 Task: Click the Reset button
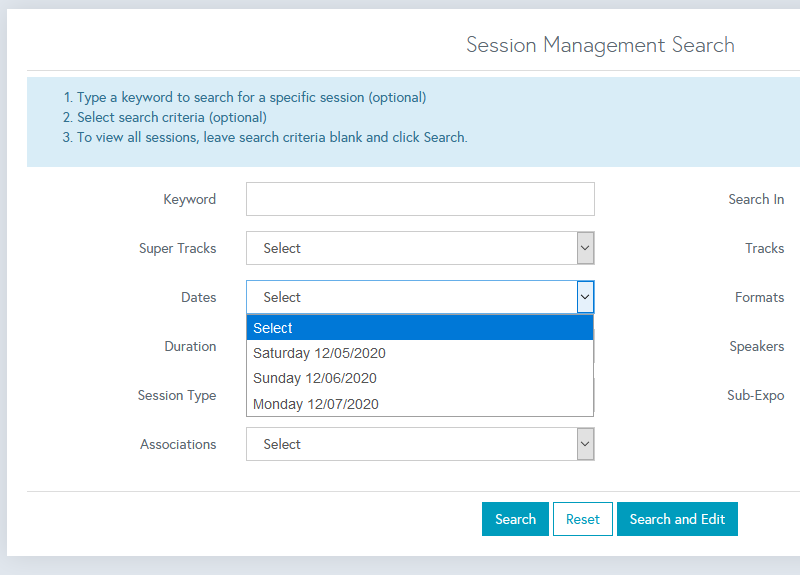[583, 519]
